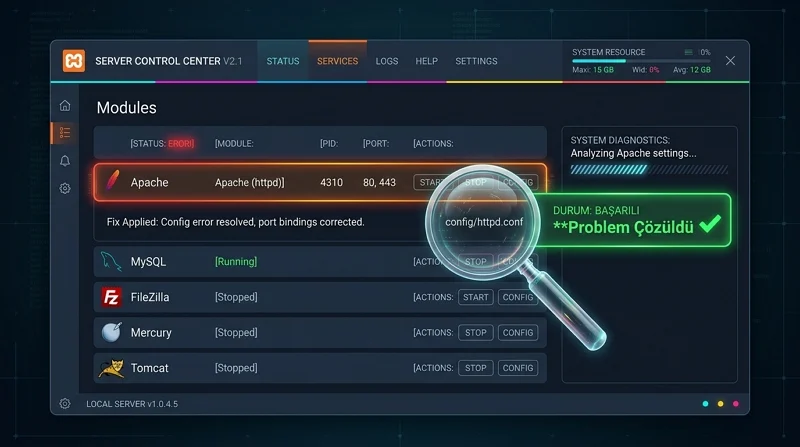The height and width of the screenshot is (447, 800).
Task: Click the Tomcat [Stopped] status
Action: pos(236,368)
